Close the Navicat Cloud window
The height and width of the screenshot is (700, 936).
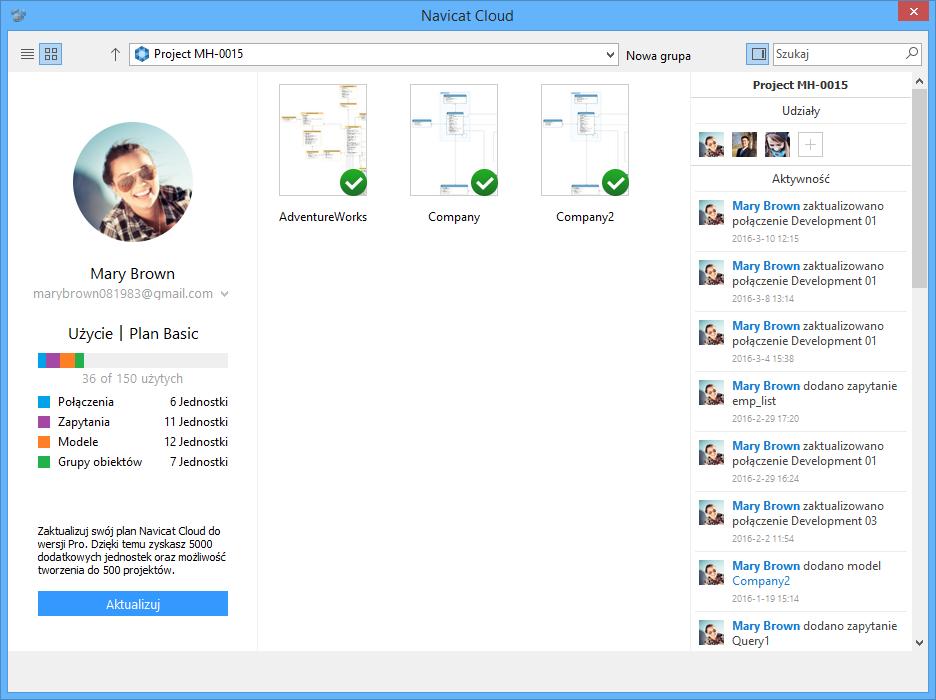tap(914, 11)
